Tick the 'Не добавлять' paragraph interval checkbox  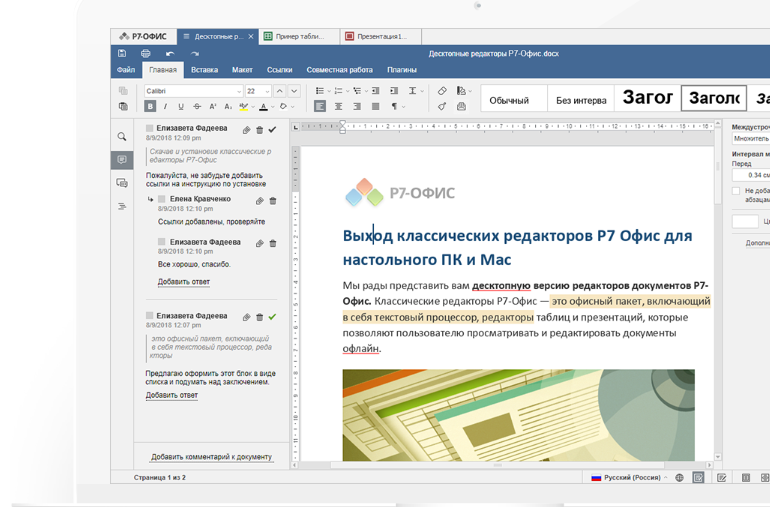pos(736,191)
